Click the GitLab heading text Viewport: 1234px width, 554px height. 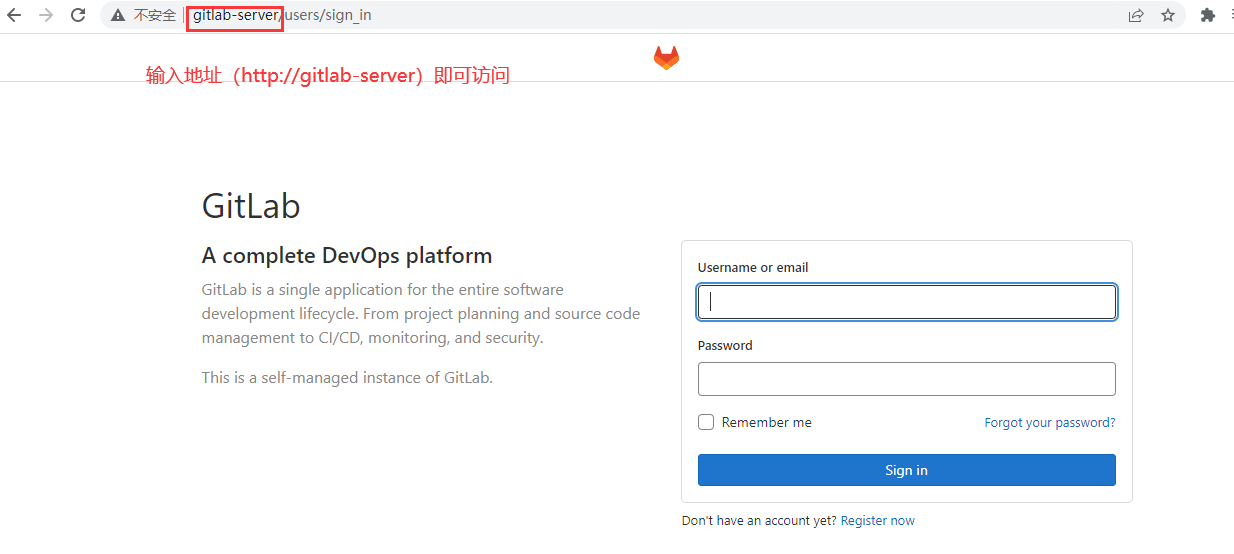click(251, 206)
